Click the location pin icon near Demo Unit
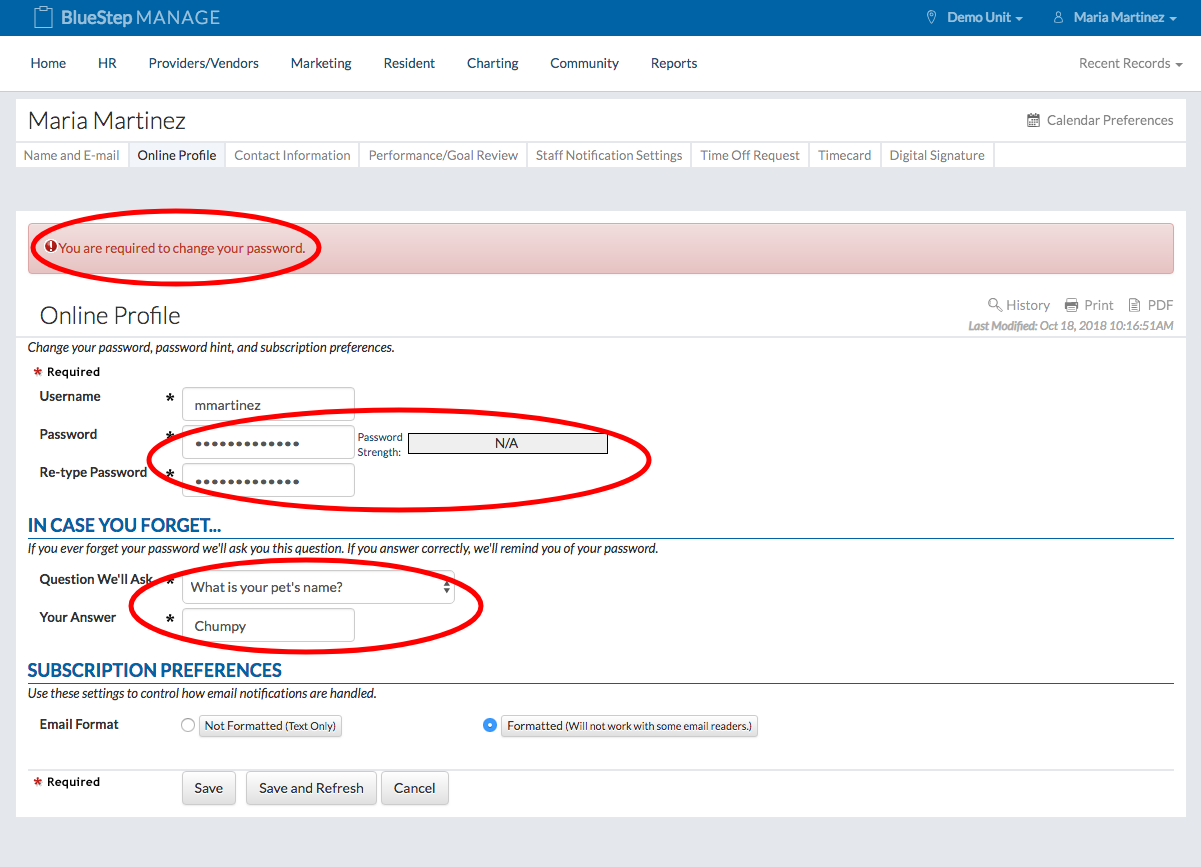1201x867 pixels. tap(931, 18)
